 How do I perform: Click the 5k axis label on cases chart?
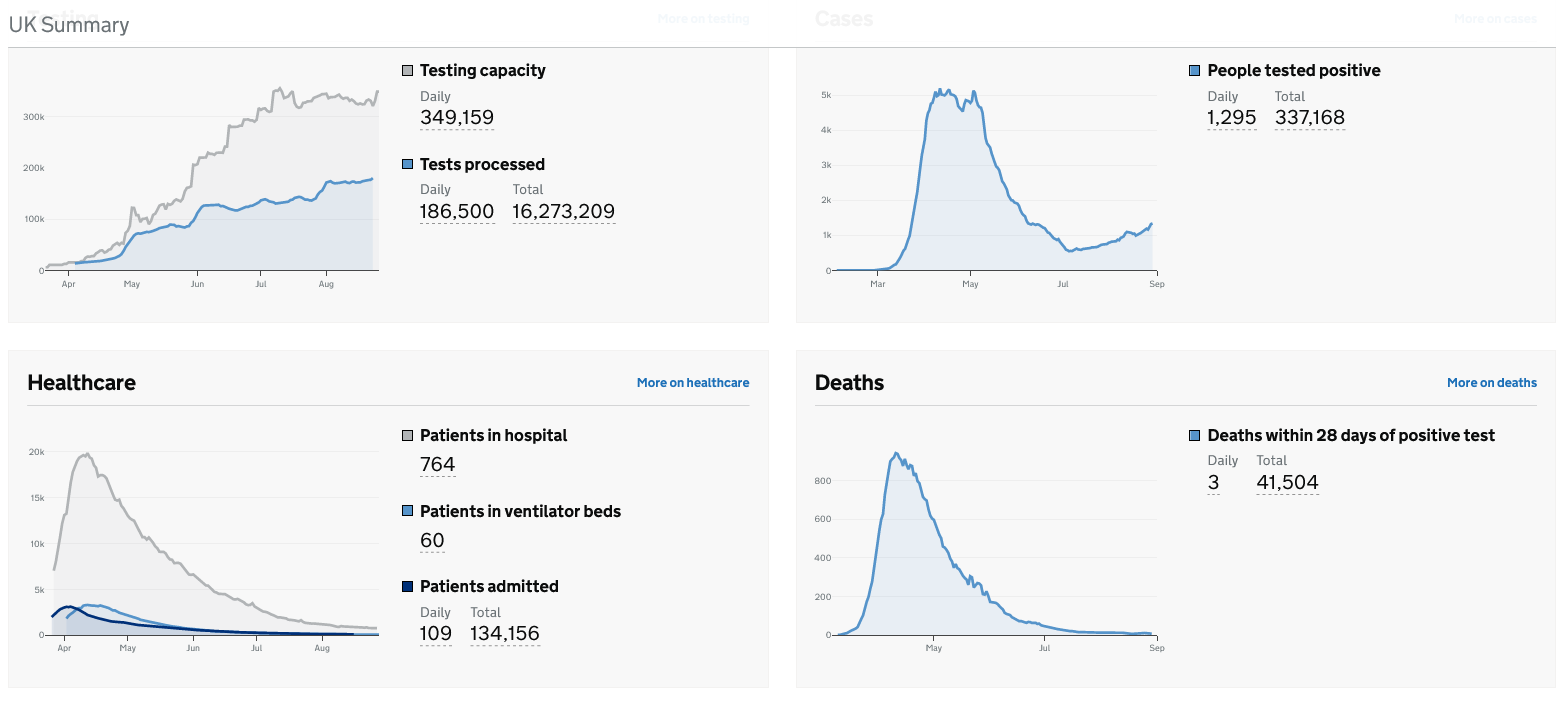click(x=827, y=95)
